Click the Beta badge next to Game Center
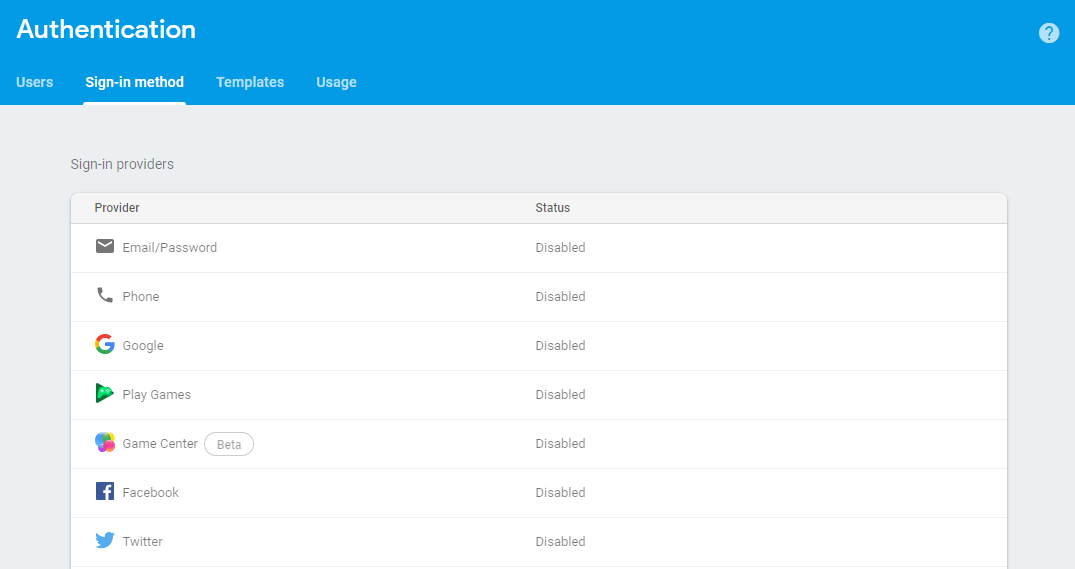The height and width of the screenshot is (569, 1075). tap(229, 444)
